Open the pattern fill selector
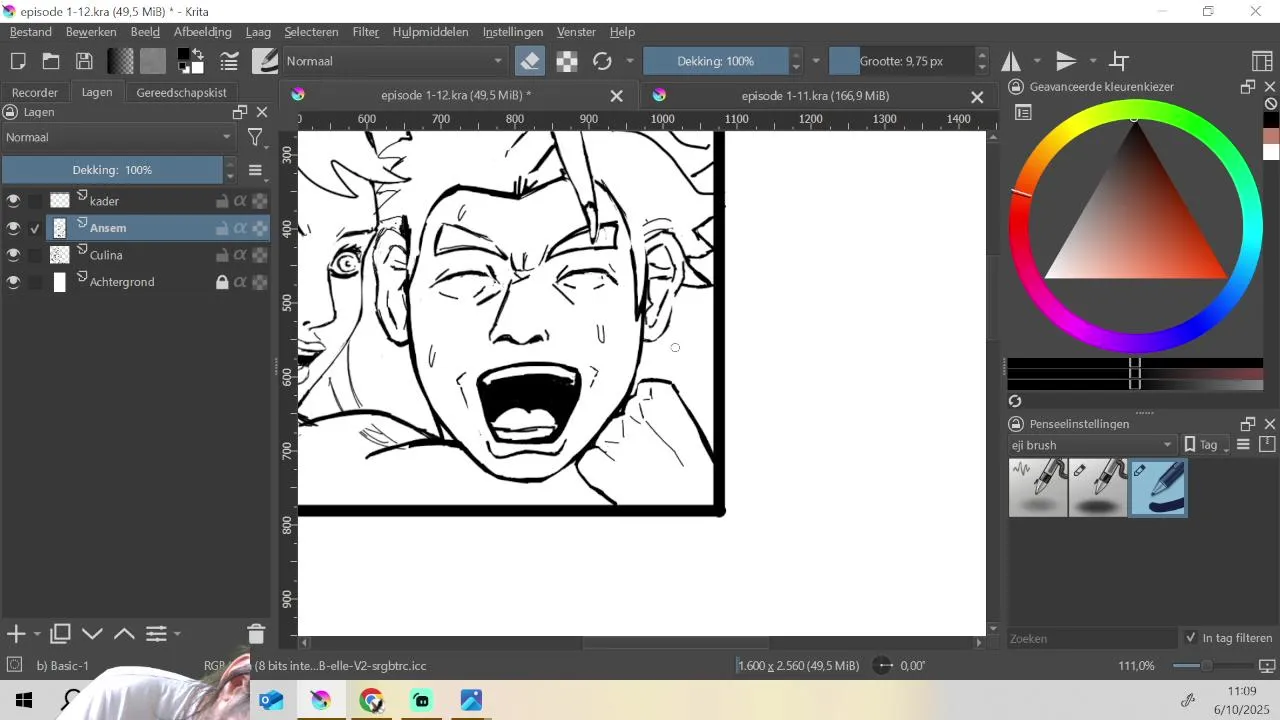The image size is (1280, 720). click(153, 61)
